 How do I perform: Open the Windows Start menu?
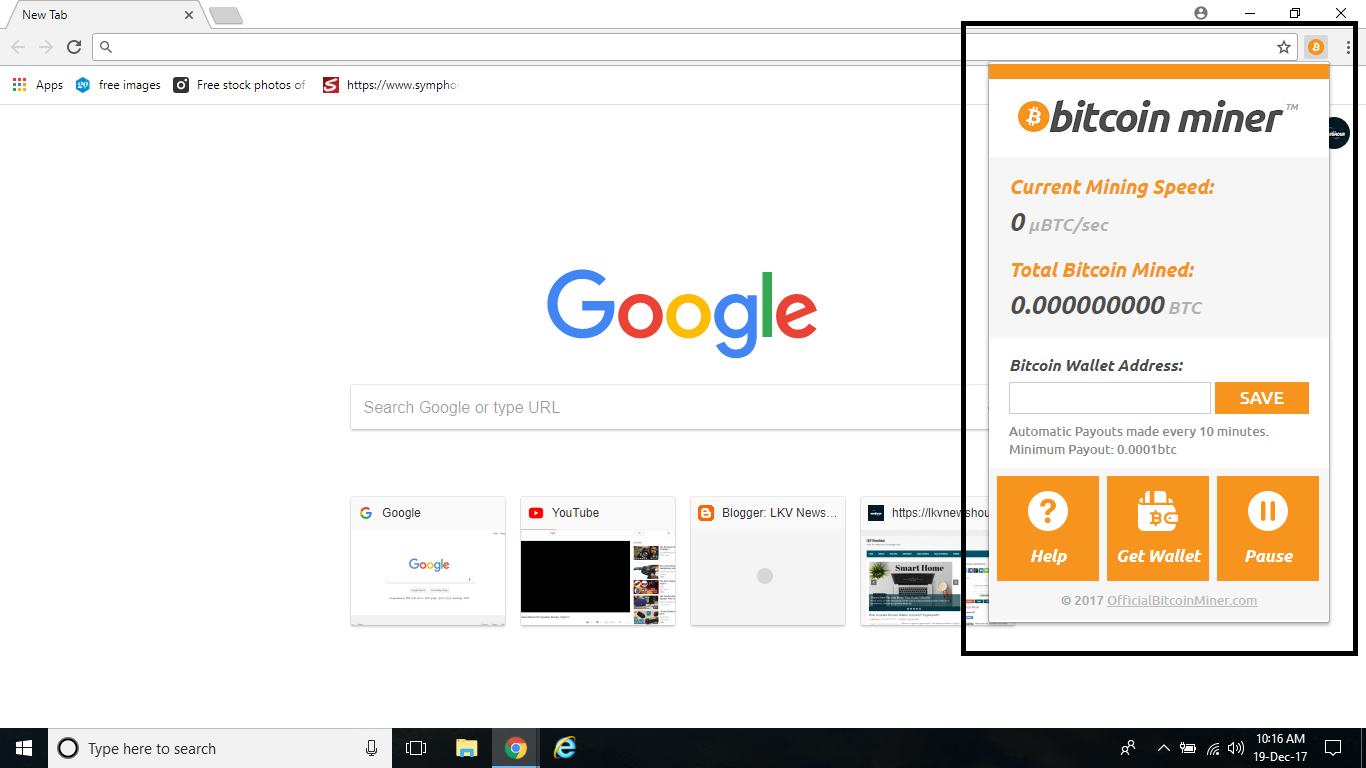[x=24, y=748]
